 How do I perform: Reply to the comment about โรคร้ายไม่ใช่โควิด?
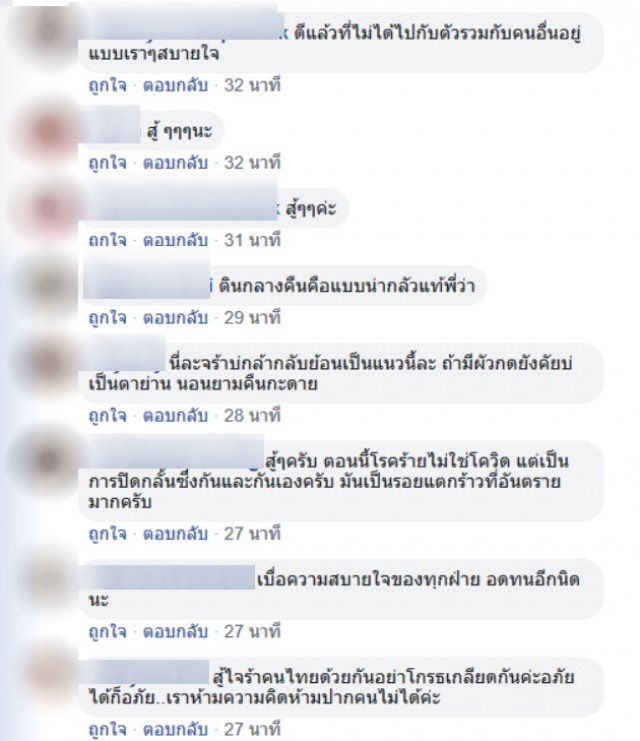[x=175, y=534]
